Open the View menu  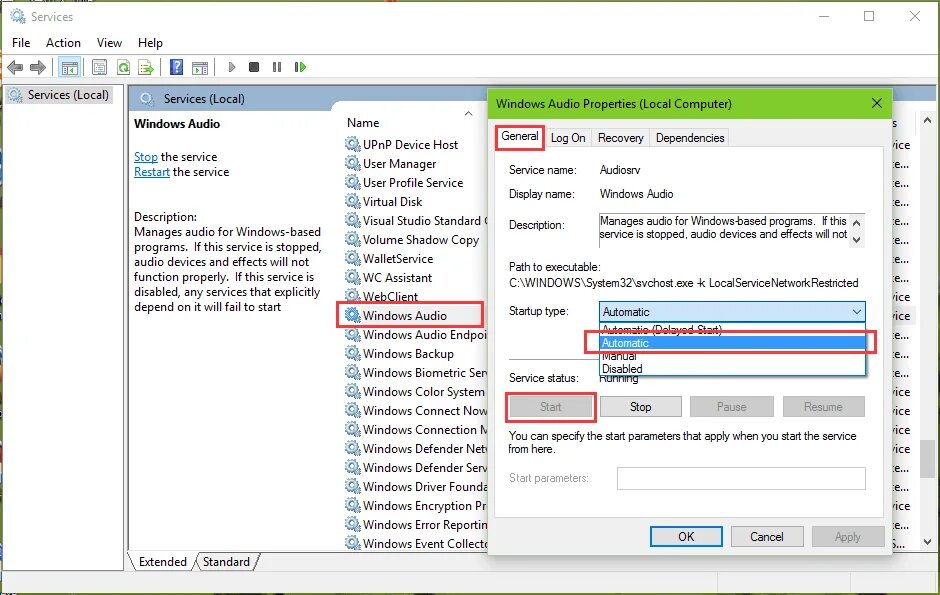coord(109,43)
